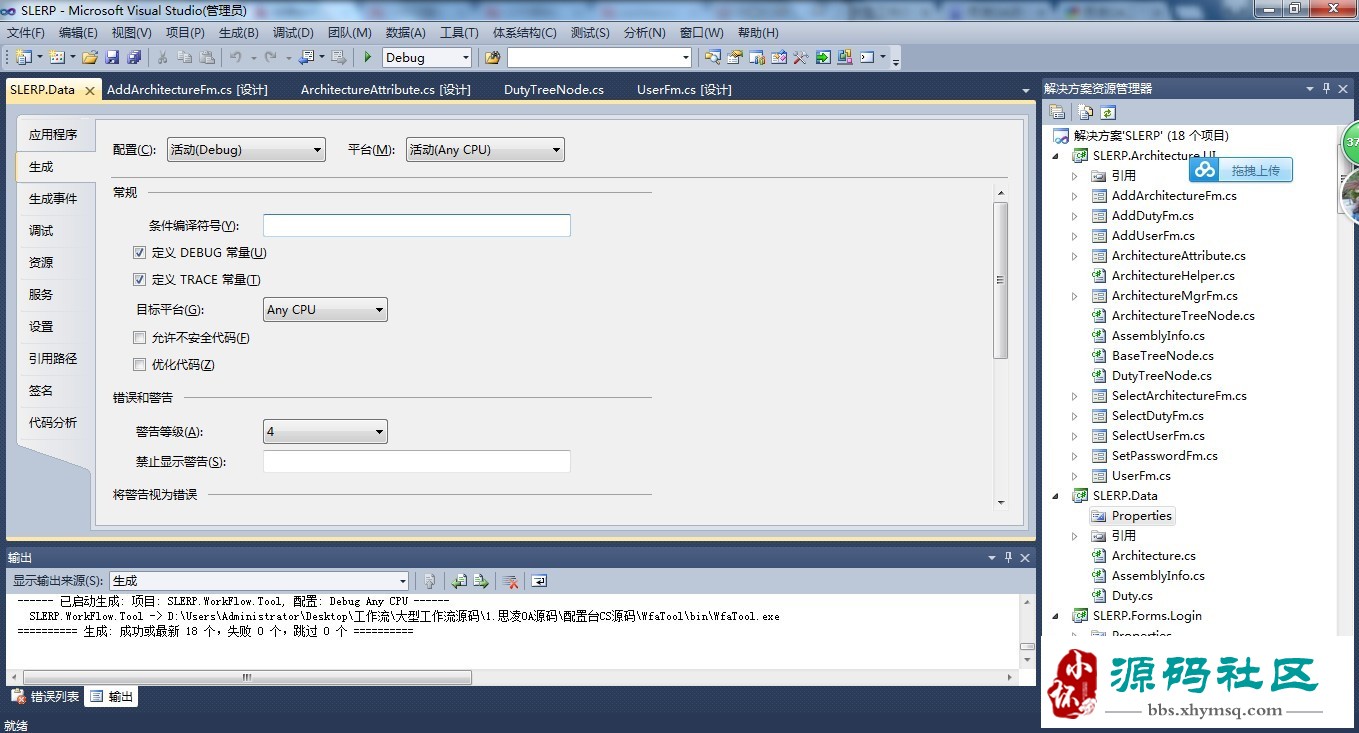Open the Toolbox hammer-and-wrench icon

[801, 57]
